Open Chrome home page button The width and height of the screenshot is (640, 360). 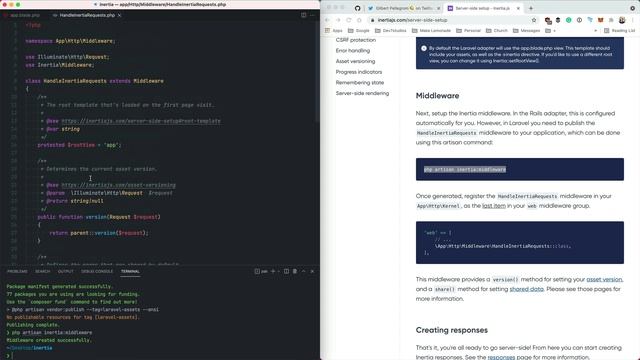(x=359, y=20)
